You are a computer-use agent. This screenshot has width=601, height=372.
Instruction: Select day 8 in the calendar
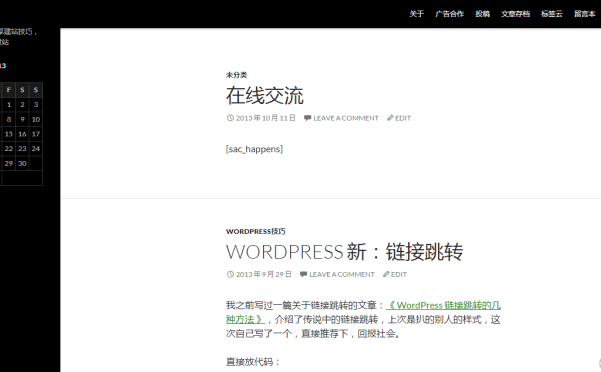(9, 120)
